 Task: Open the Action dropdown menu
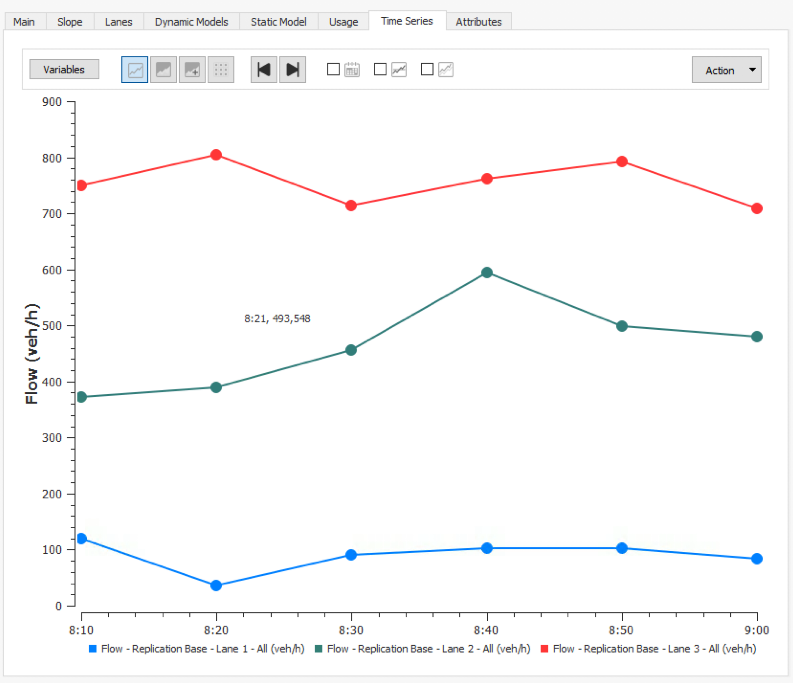726,70
